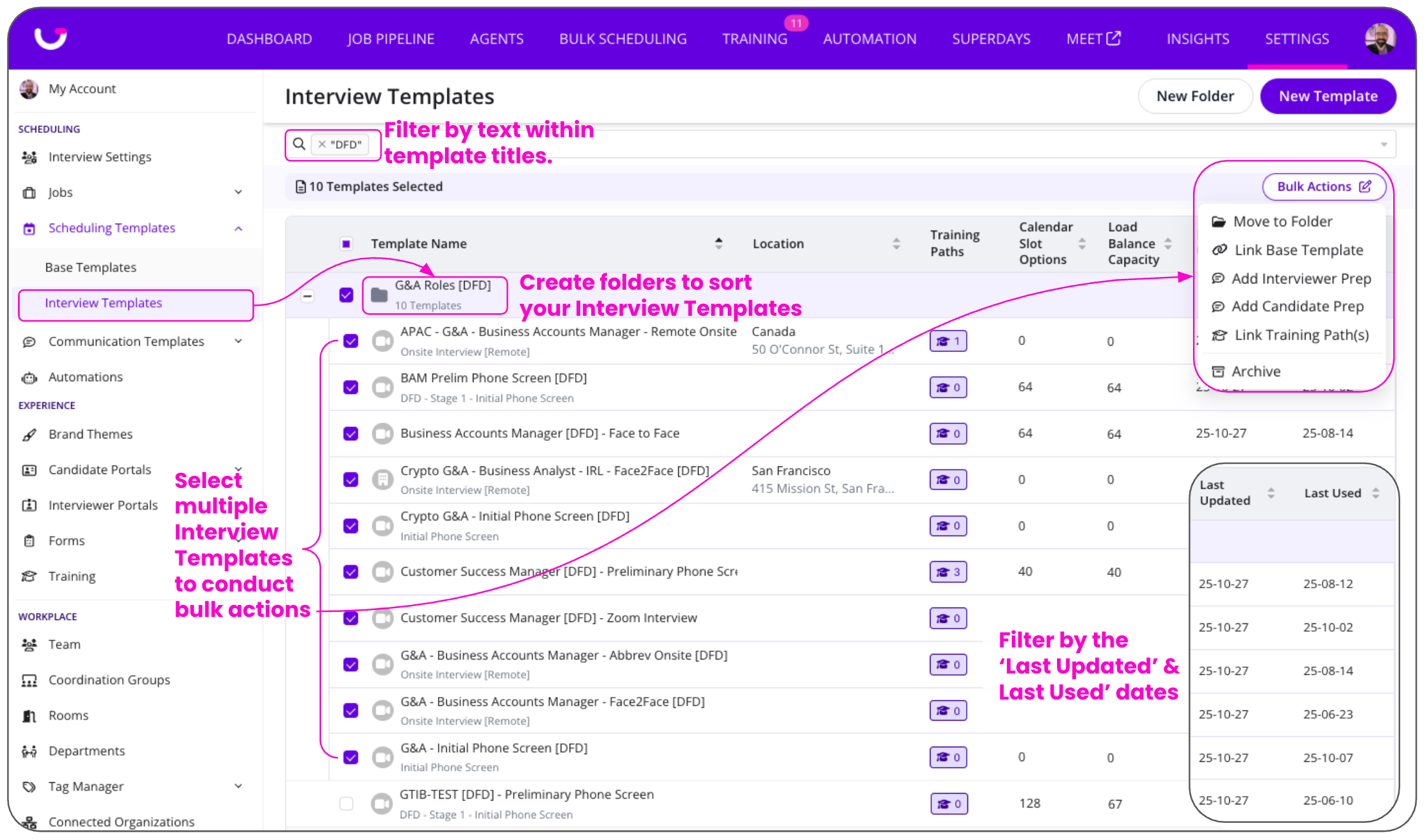The height and width of the screenshot is (840, 1425).
Task: Uncheck the G&A Roles folder checkbox
Action: pyautogui.click(x=346, y=295)
